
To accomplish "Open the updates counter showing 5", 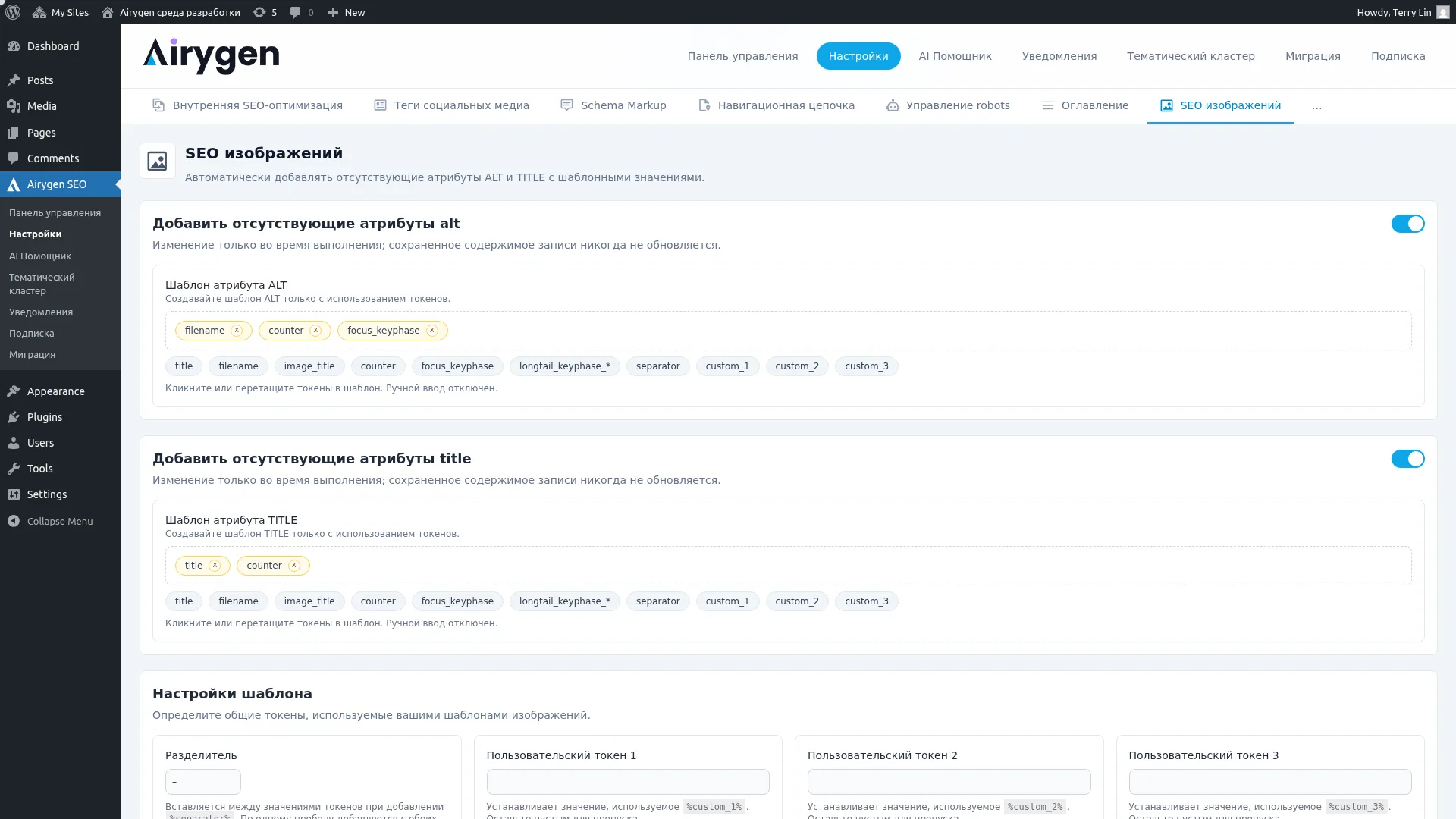I will (x=265, y=12).
